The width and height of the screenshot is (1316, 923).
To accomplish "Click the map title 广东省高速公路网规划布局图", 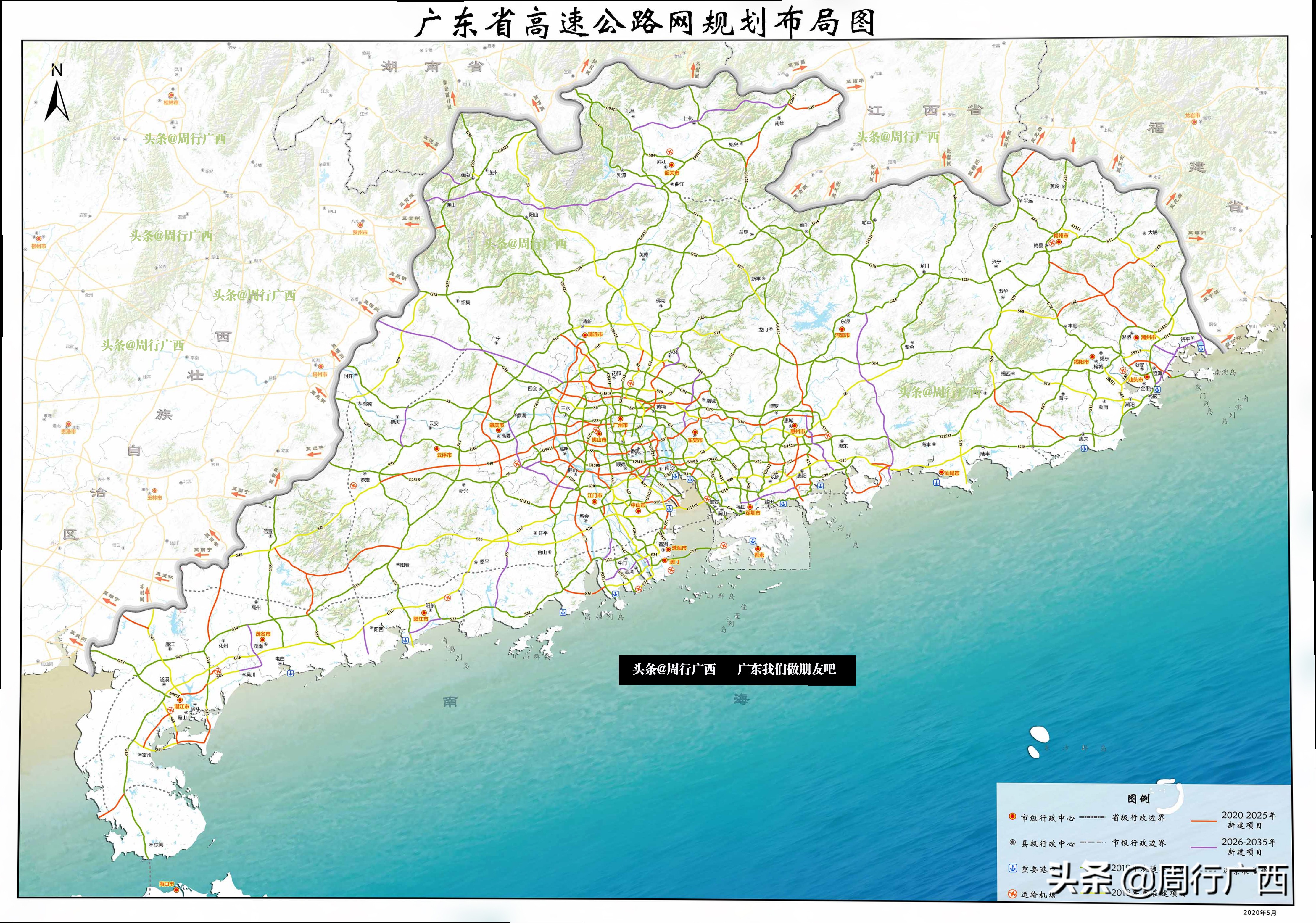I will coord(644,23).
